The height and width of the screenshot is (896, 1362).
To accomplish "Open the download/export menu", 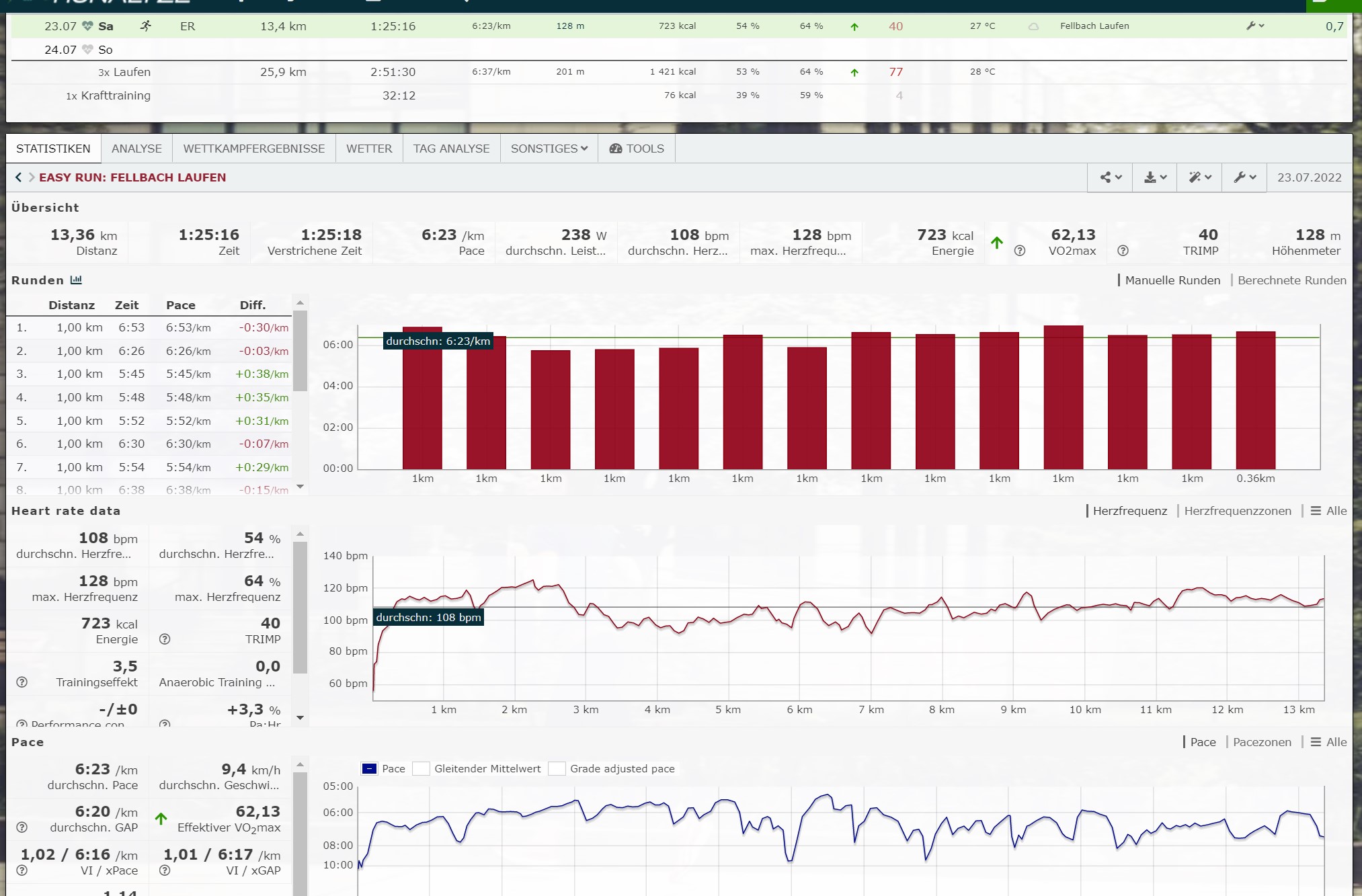I will point(1155,177).
